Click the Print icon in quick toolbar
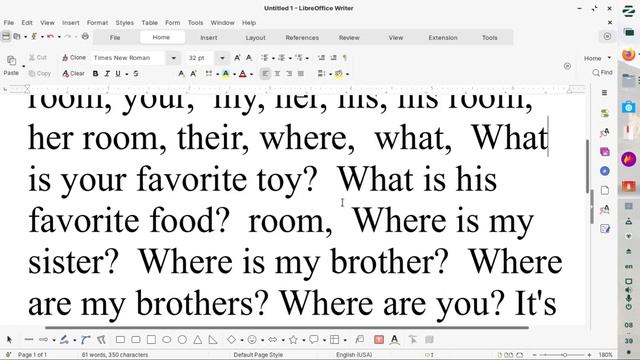The height and width of the screenshot is (360, 640). coord(85,36)
